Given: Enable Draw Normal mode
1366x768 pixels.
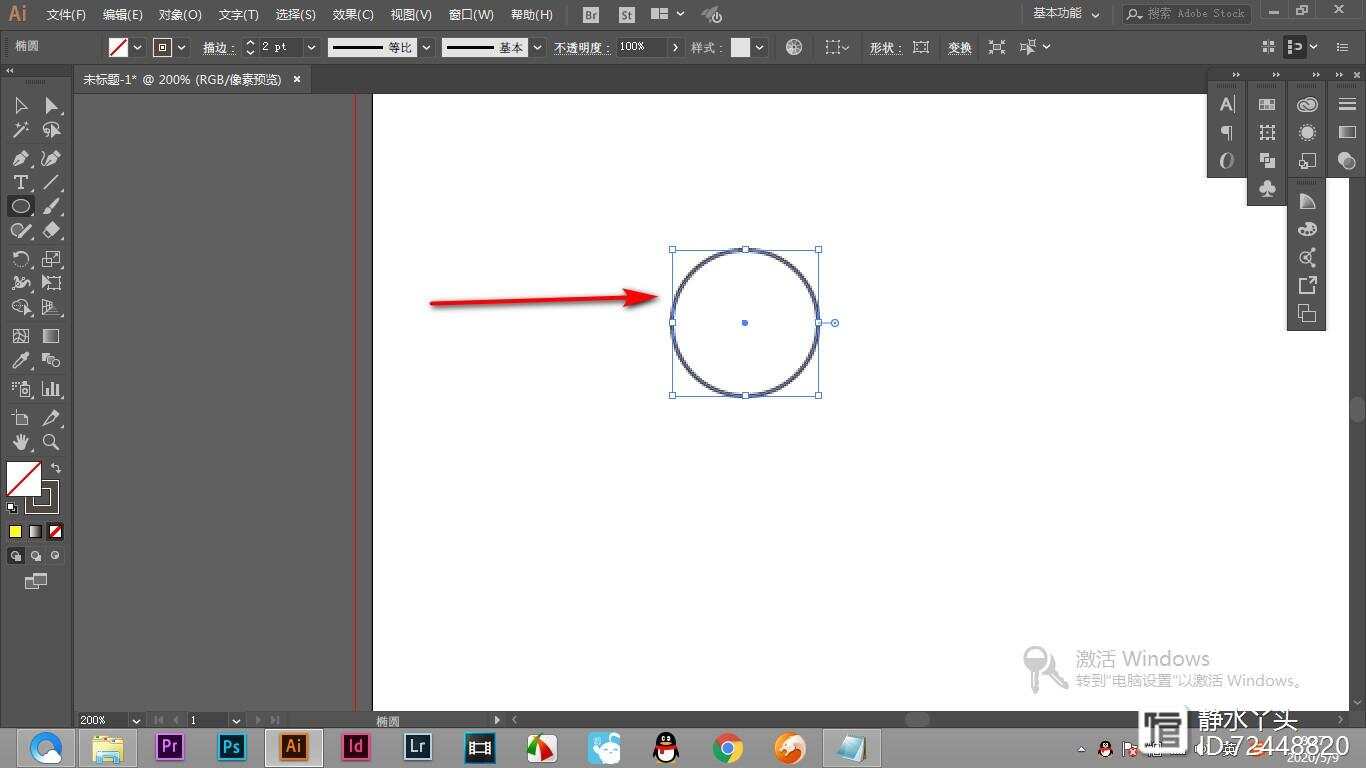Looking at the screenshot, I should [x=16, y=556].
